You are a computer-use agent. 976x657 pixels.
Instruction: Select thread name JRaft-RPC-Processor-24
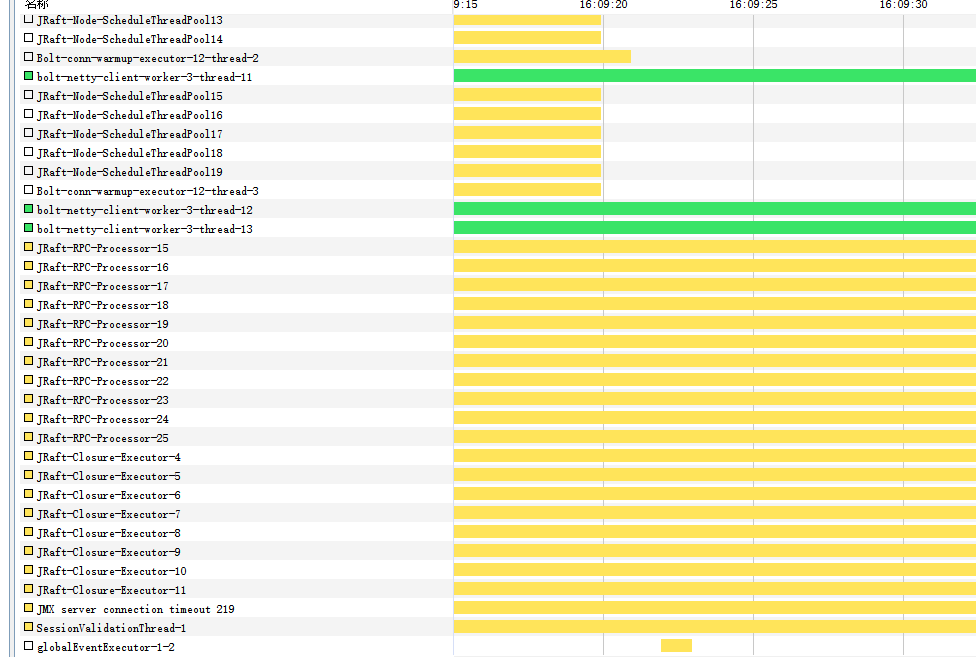click(x=103, y=419)
